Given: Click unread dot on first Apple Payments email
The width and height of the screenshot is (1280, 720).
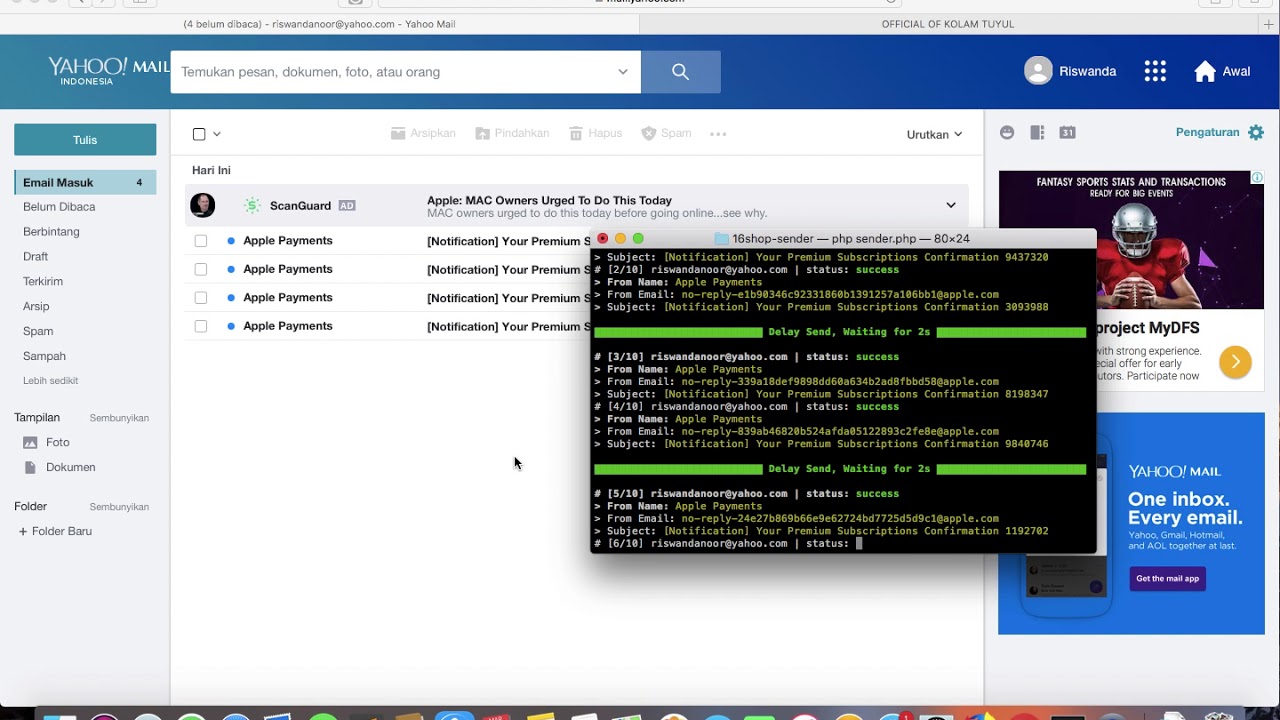Looking at the screenshot, I should 231,241.
